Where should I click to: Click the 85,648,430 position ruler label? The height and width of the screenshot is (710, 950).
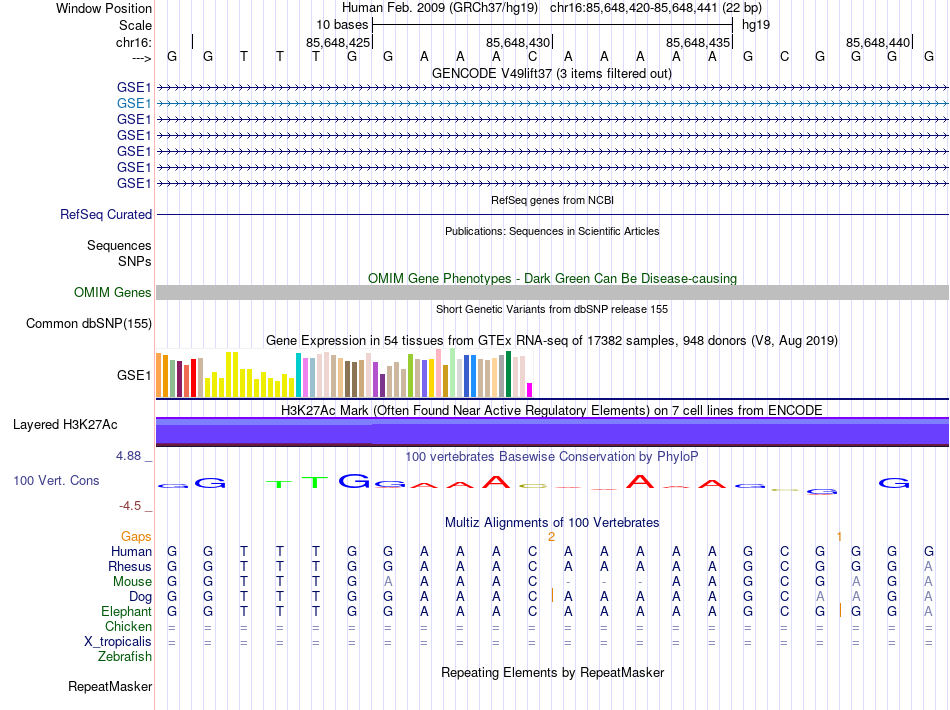[x=518, y=43]
